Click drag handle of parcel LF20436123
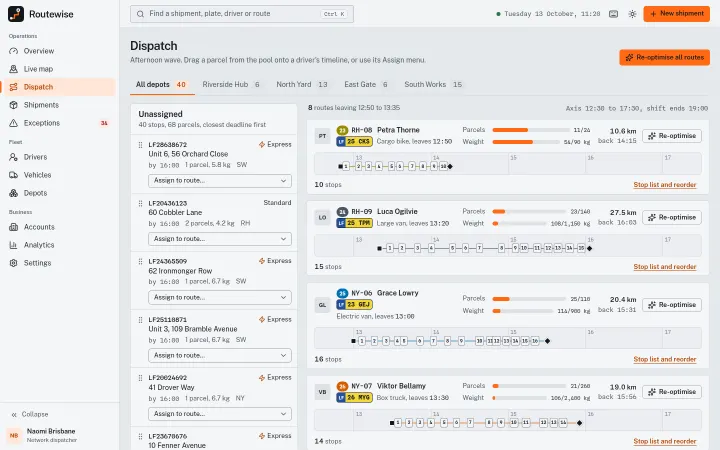The image size is (720, 450). tap(141, 203)
